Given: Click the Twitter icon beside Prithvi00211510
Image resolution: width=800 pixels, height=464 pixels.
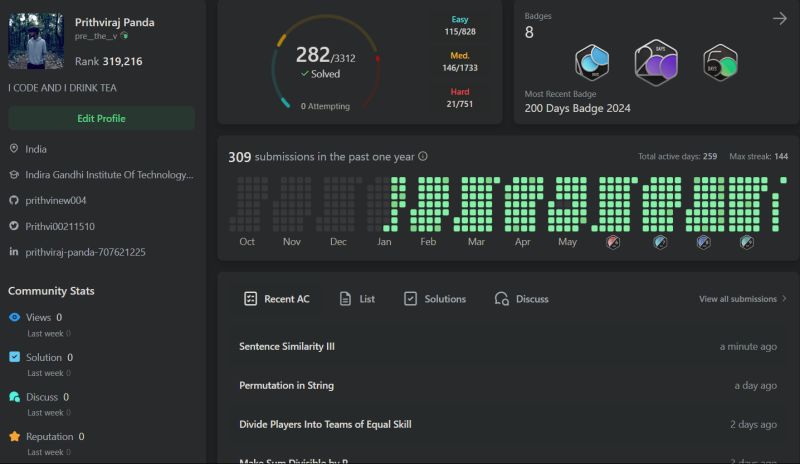Looking at the screenshot, I should [x=14, y=226].
